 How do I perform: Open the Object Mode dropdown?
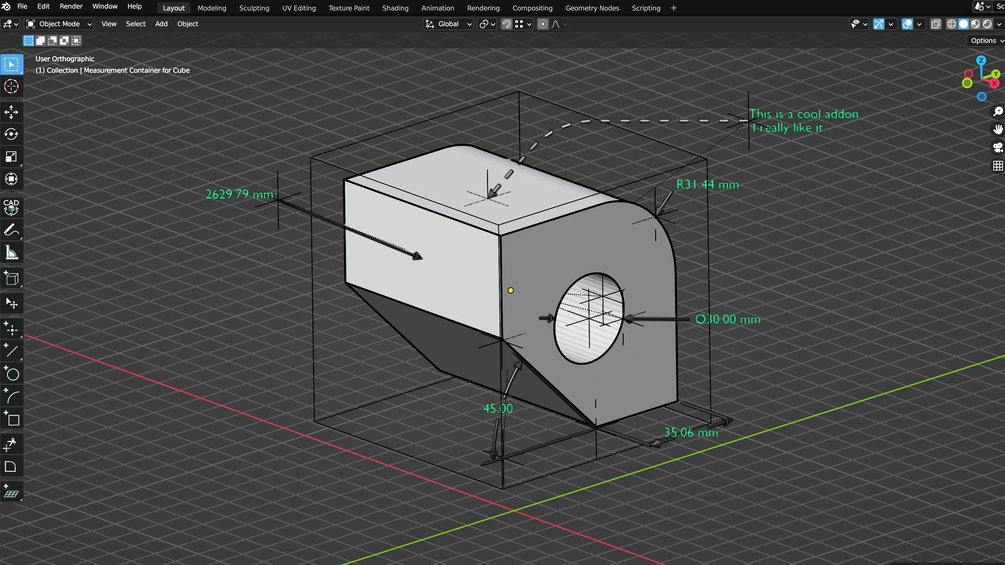[x=59, y=24]
